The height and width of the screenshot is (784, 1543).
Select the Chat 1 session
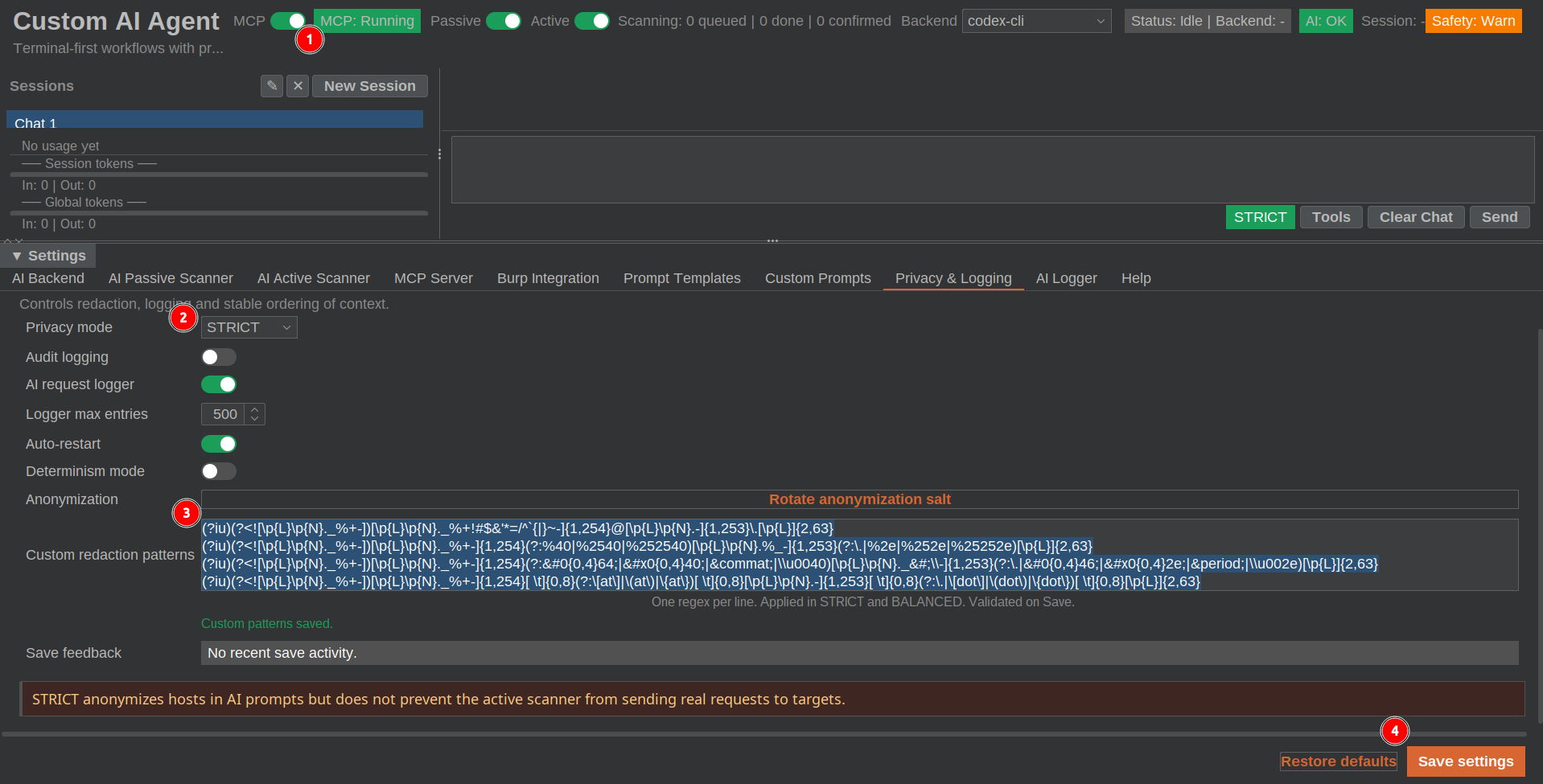[215, 121]
